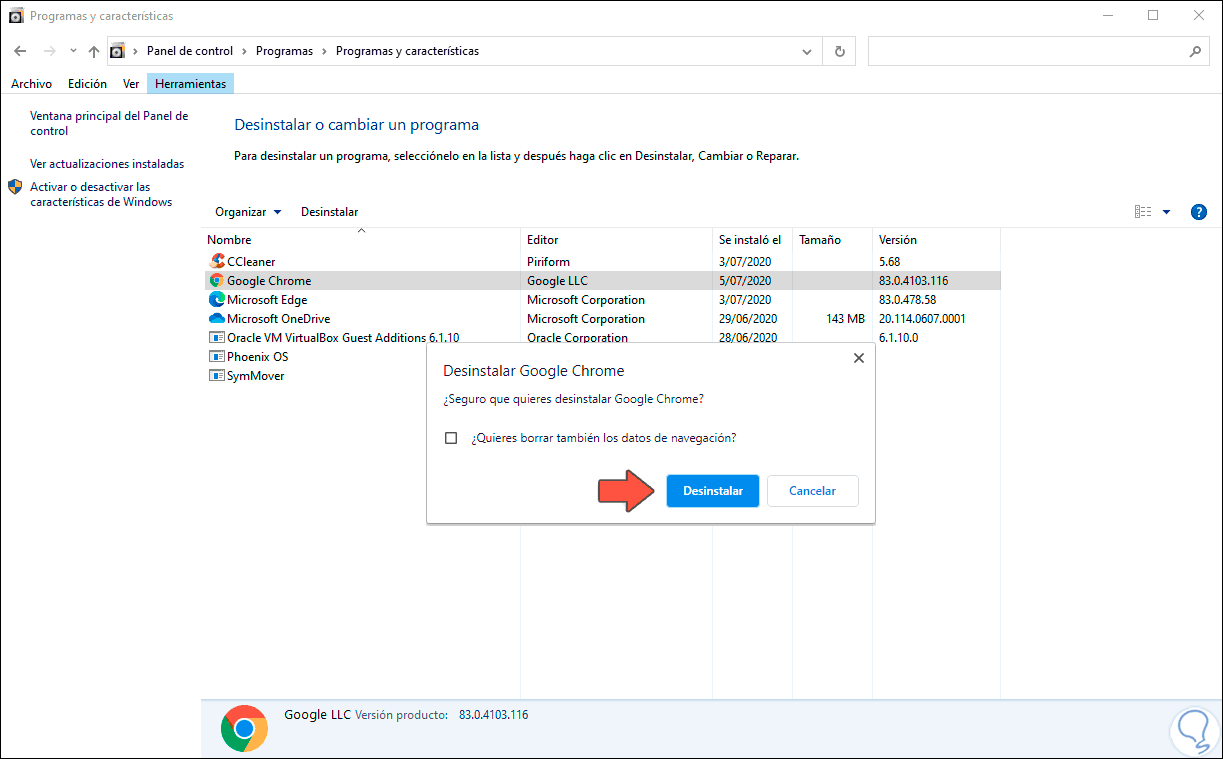Select the Microsoft Edge icon

point(216,300)
